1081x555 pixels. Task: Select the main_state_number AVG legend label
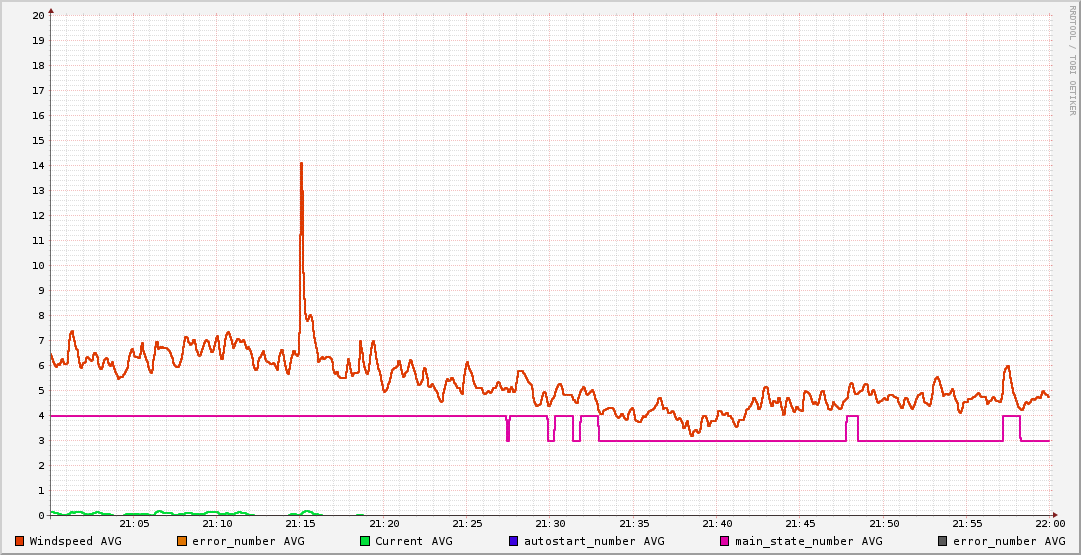click(x=808, y=541)
